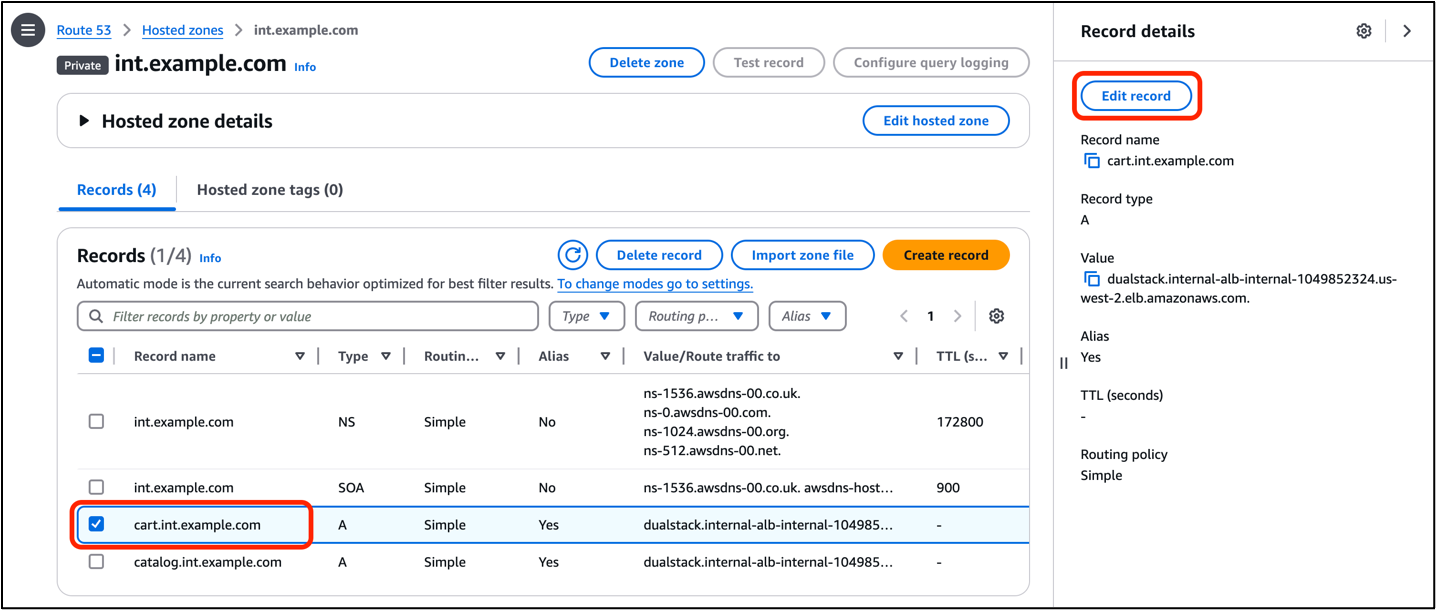
Task: Switch to the Hosted zone tags tab
Action: pyautogui.click(x=270, y=190)
